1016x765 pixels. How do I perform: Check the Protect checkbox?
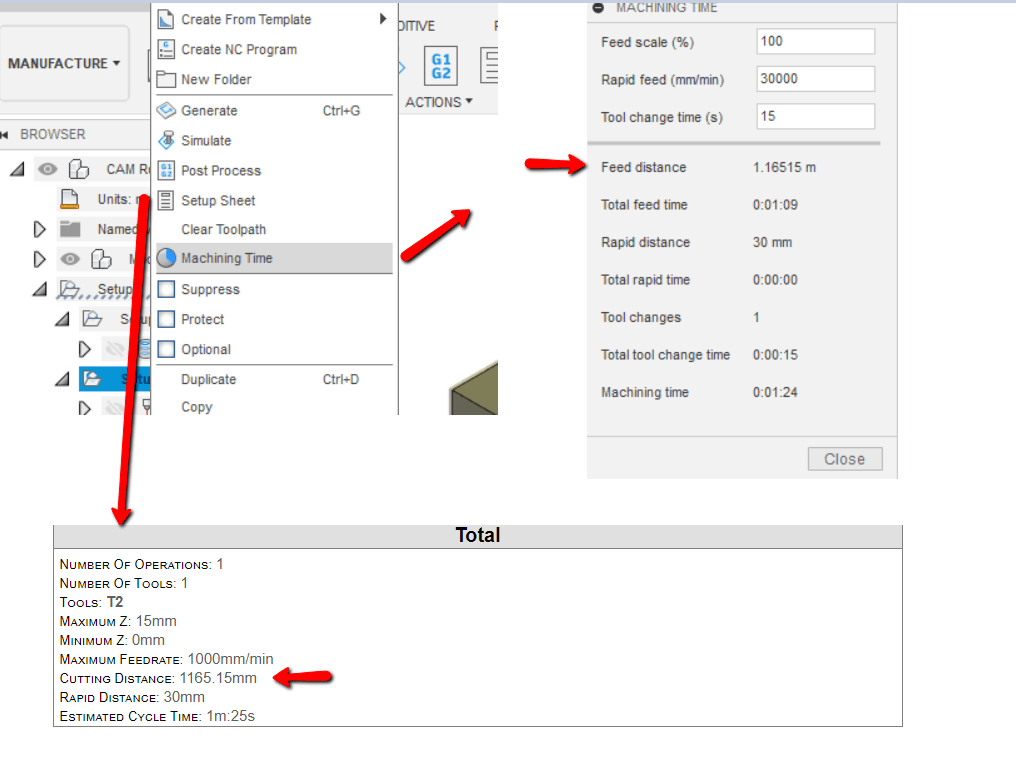(x=165, y=319)
